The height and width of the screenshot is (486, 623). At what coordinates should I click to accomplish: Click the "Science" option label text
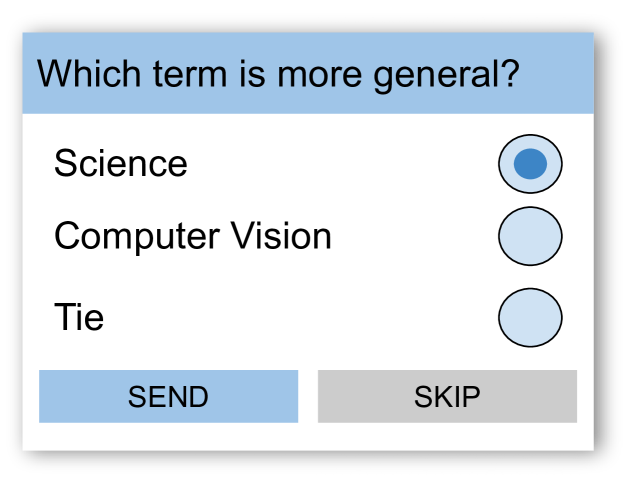click(x=121, y=164)
